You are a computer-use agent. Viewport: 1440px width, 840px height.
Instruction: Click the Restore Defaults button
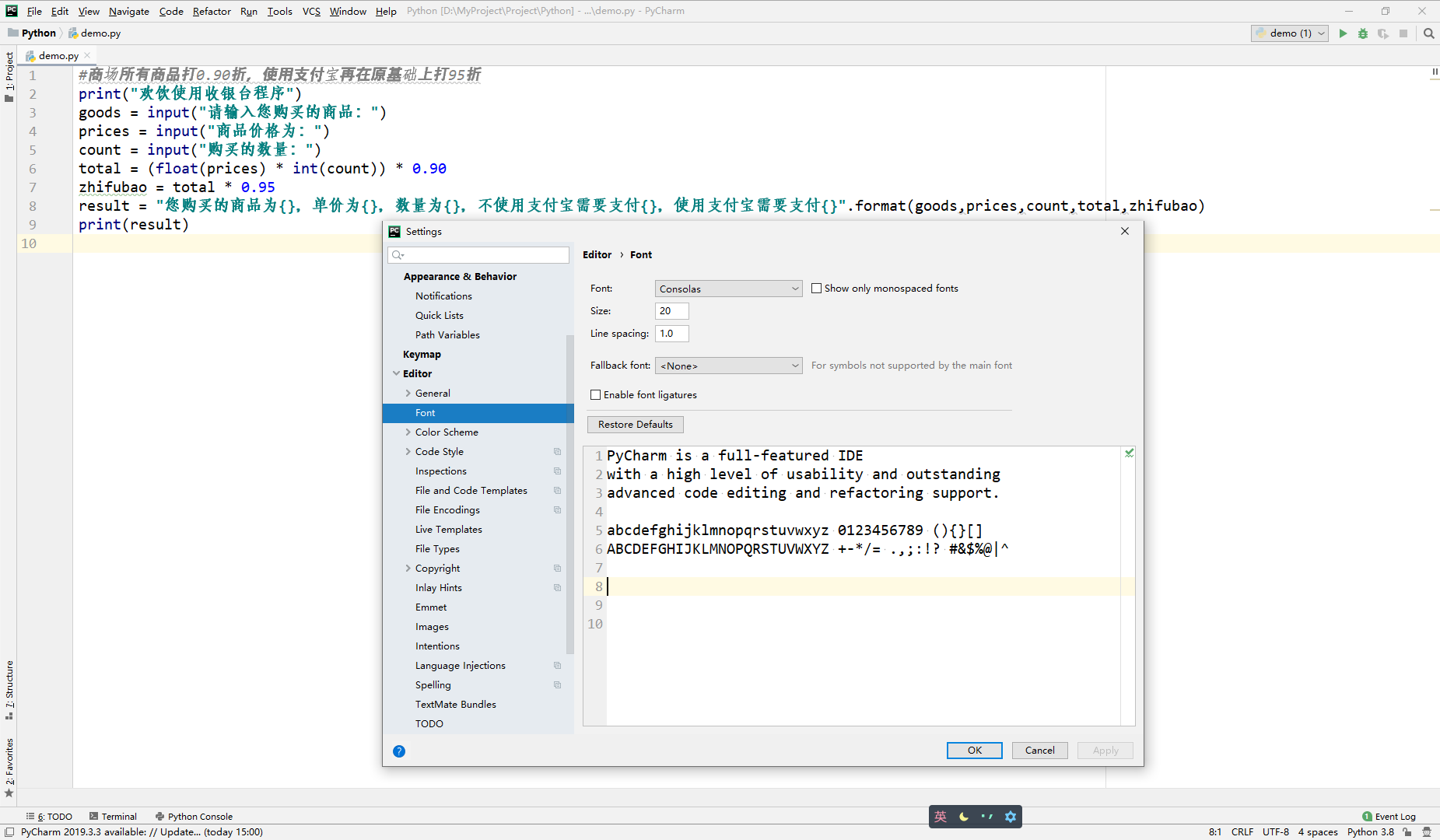tap(635, 425)
